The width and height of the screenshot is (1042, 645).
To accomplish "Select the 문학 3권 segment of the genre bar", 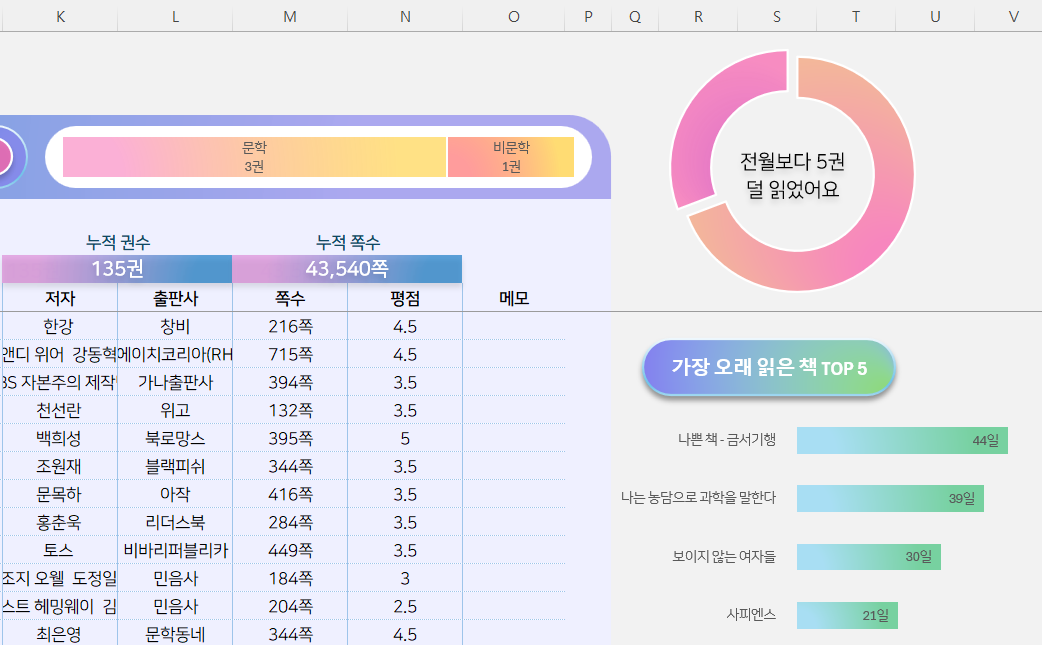I will tap(254, 157).
